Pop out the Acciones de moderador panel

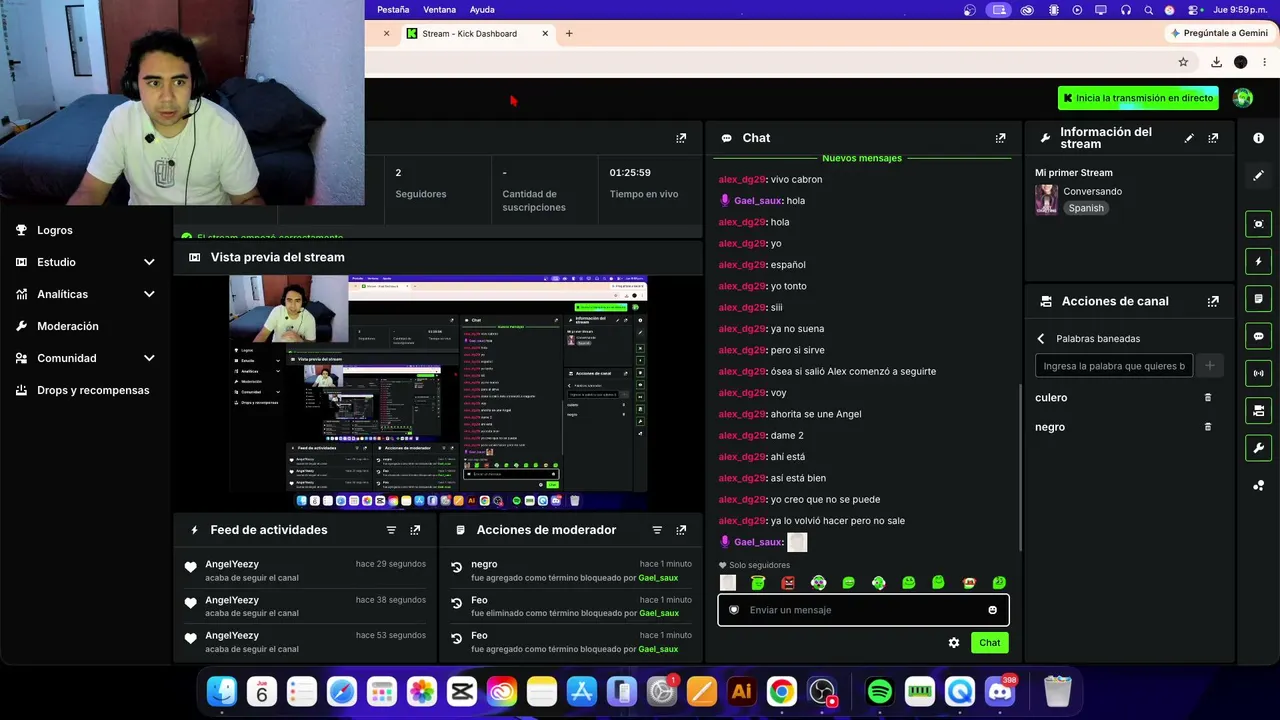coord(681,530)
